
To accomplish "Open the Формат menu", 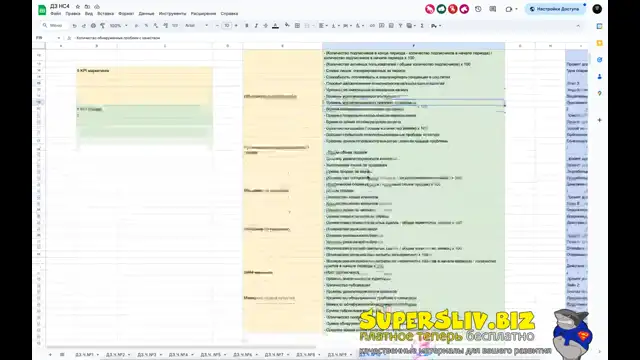I will click(126, 13).
